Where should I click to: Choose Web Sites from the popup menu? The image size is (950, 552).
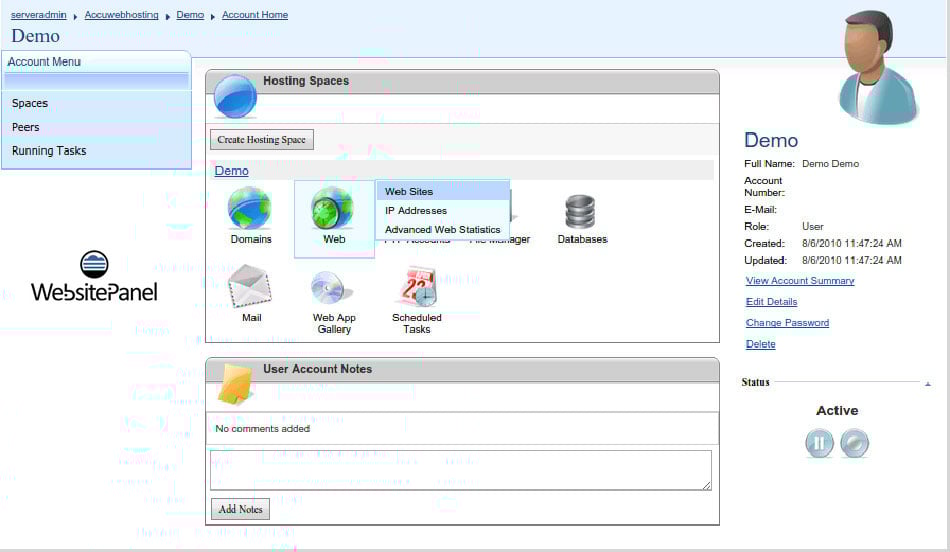(x=443, y=191)
